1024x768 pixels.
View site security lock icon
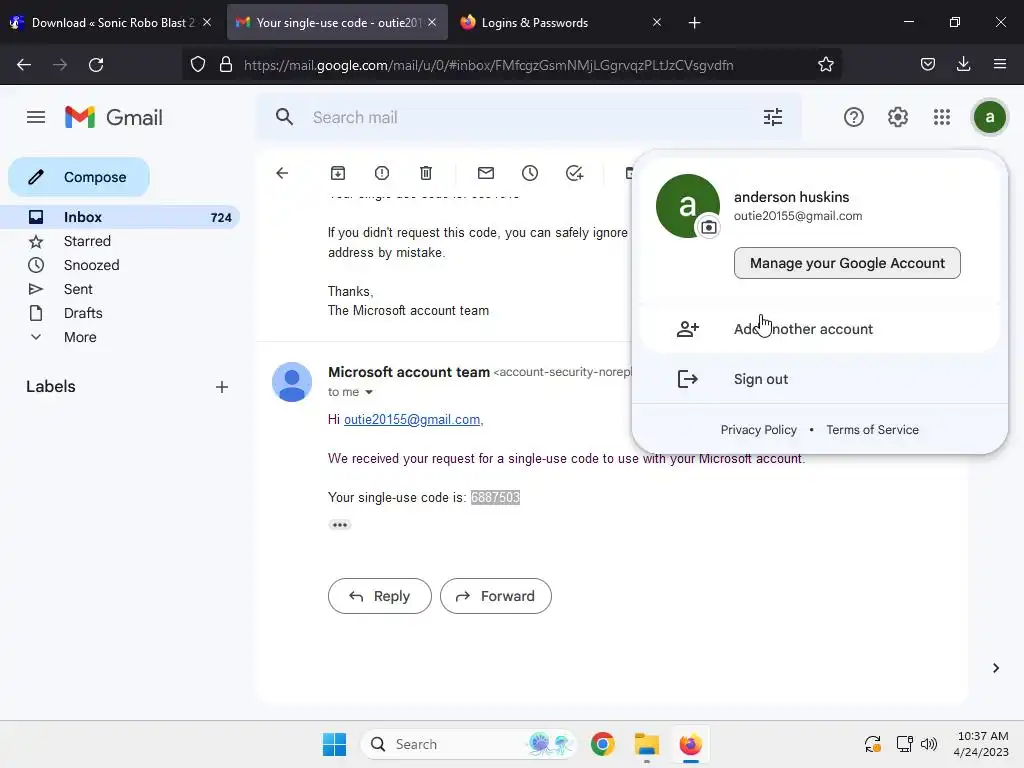[x=226, y=65]
